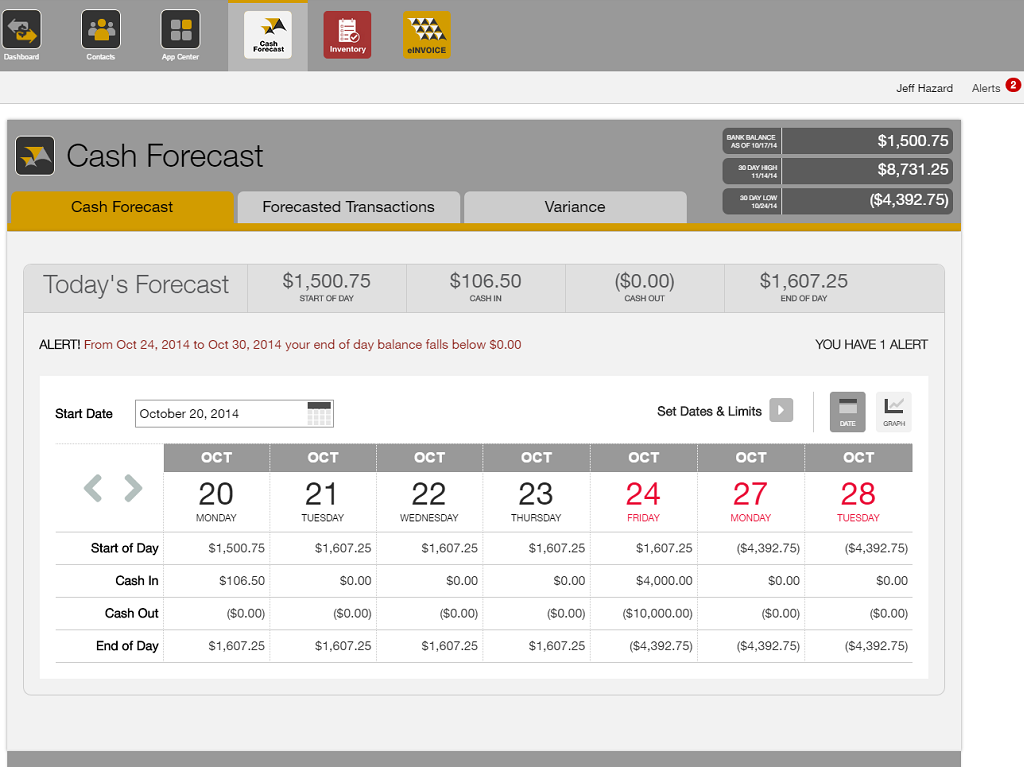Launch the App Center icon
This screenshot has width=1024, height=767.
click(181, 30)
